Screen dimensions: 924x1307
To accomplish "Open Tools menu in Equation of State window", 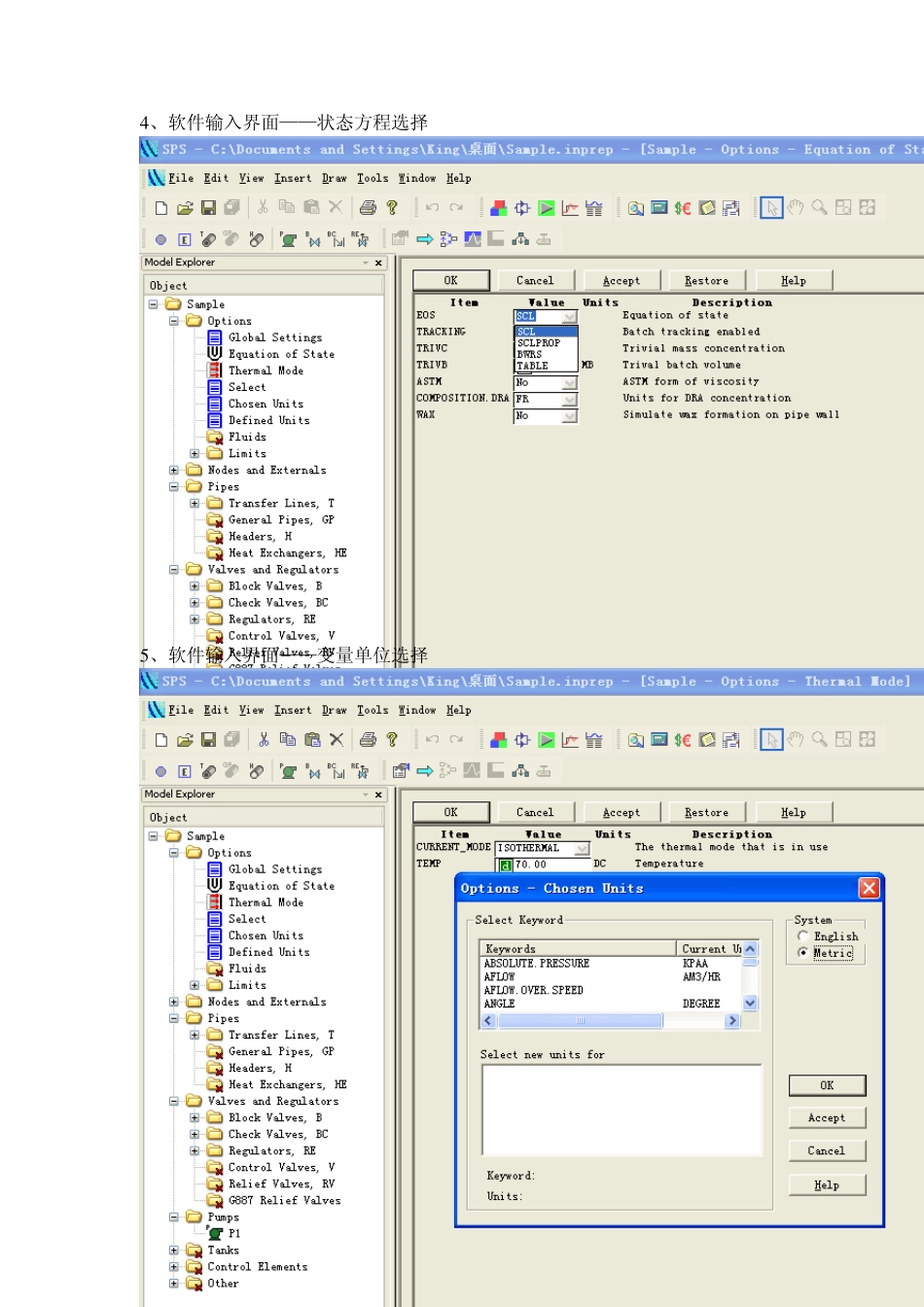I will (x=373, y=179).
